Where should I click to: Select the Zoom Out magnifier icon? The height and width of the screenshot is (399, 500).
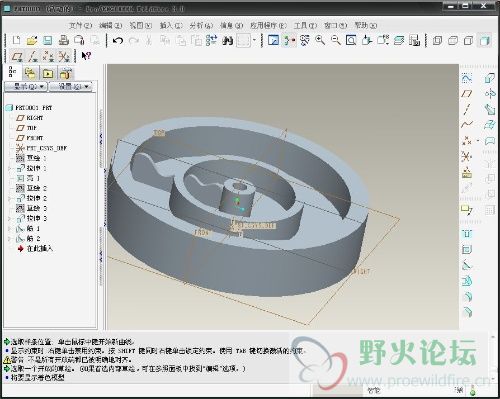pos(336,41)
